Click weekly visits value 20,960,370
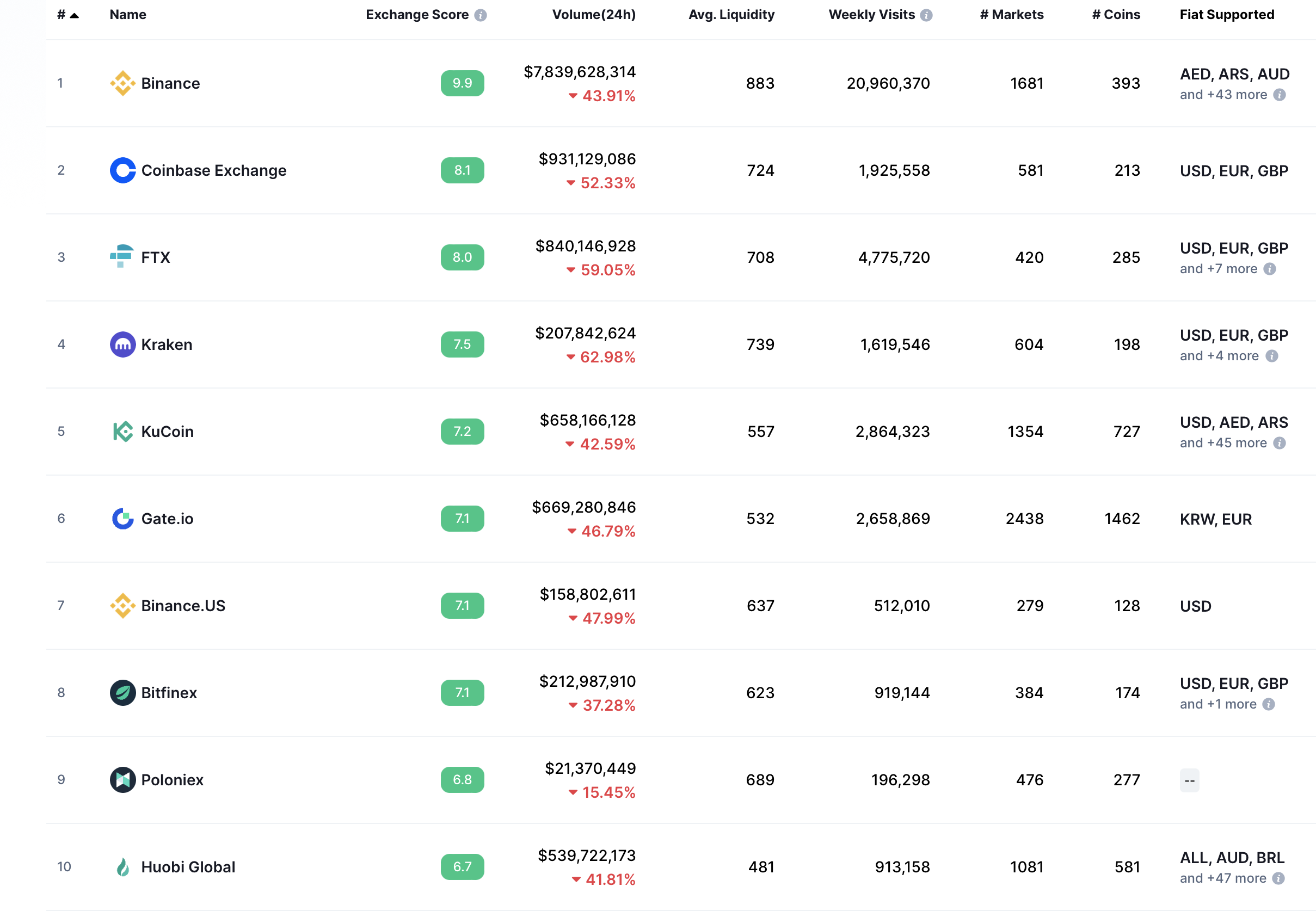The height and width of the screenshot is (911, 1316). pos(889,83)
